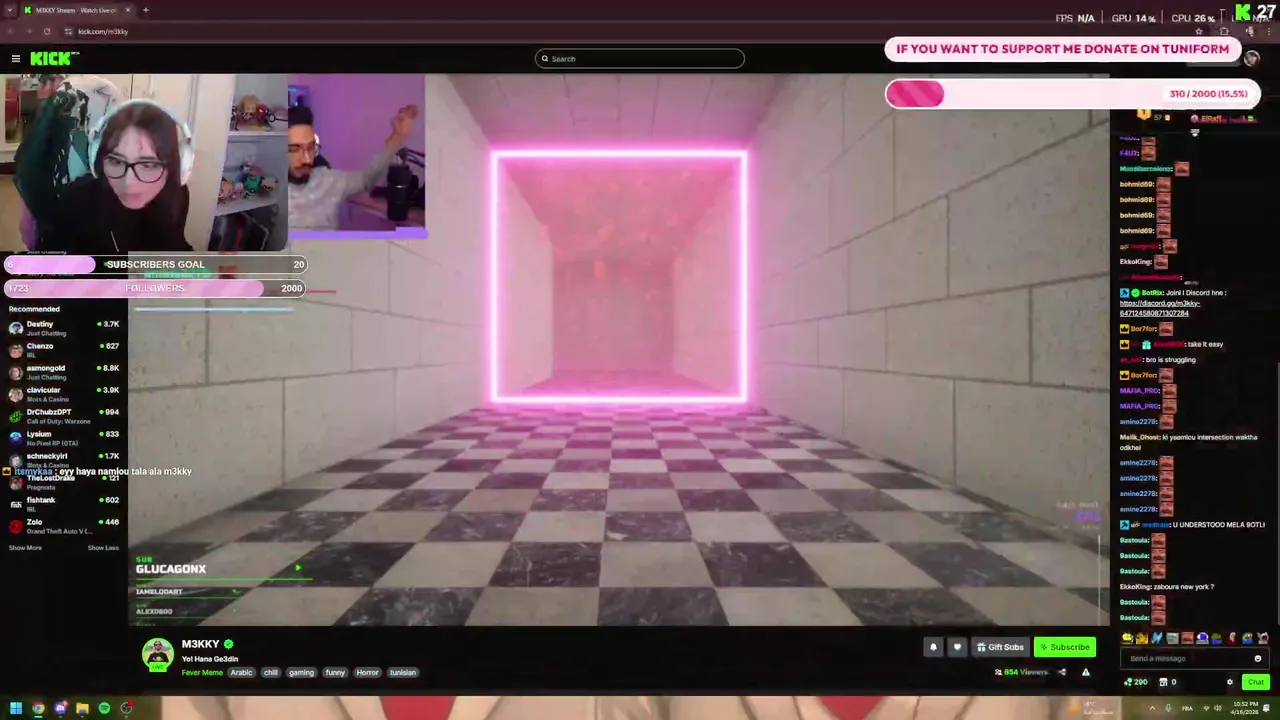Focus the Kick search box

(640, 59)
